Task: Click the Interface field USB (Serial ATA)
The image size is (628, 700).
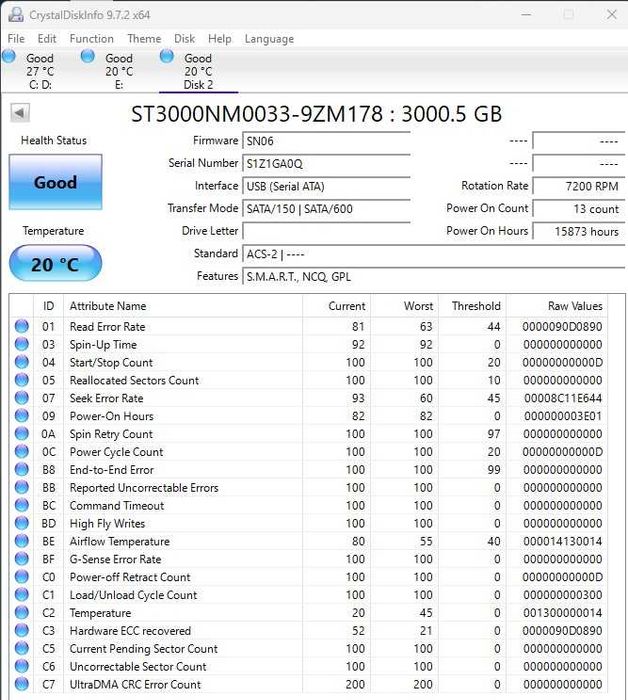Action: [x=326, y=186]
